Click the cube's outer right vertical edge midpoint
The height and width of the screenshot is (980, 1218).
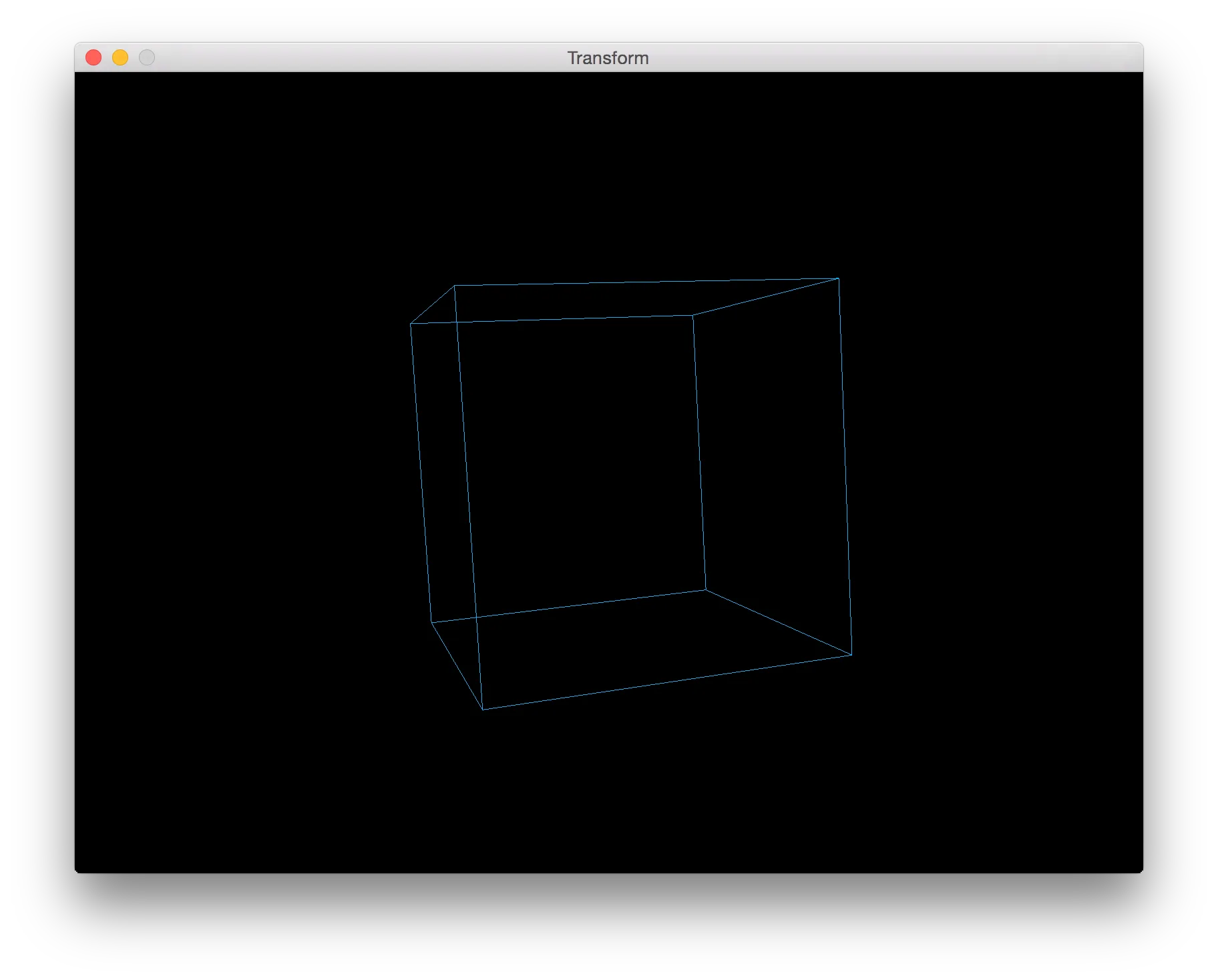pos(845,467)
